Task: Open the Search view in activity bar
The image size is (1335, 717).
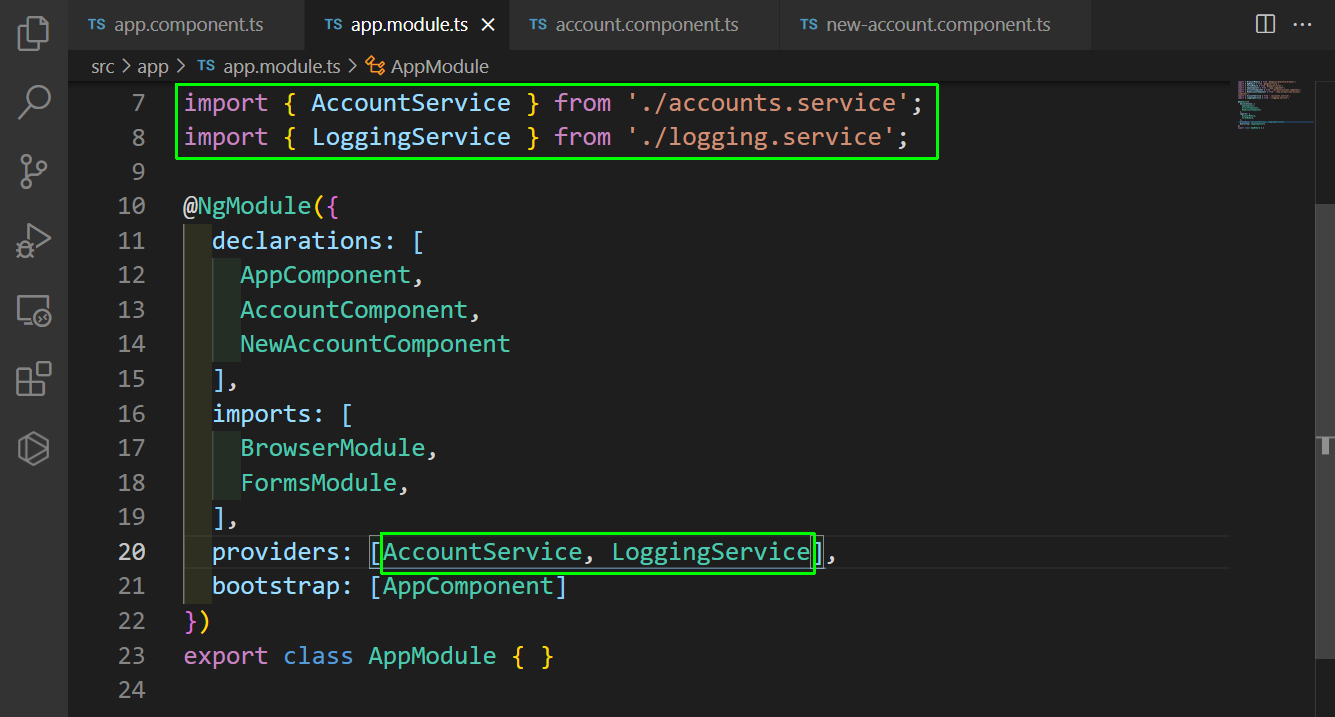Action: (x=34, y=101)
